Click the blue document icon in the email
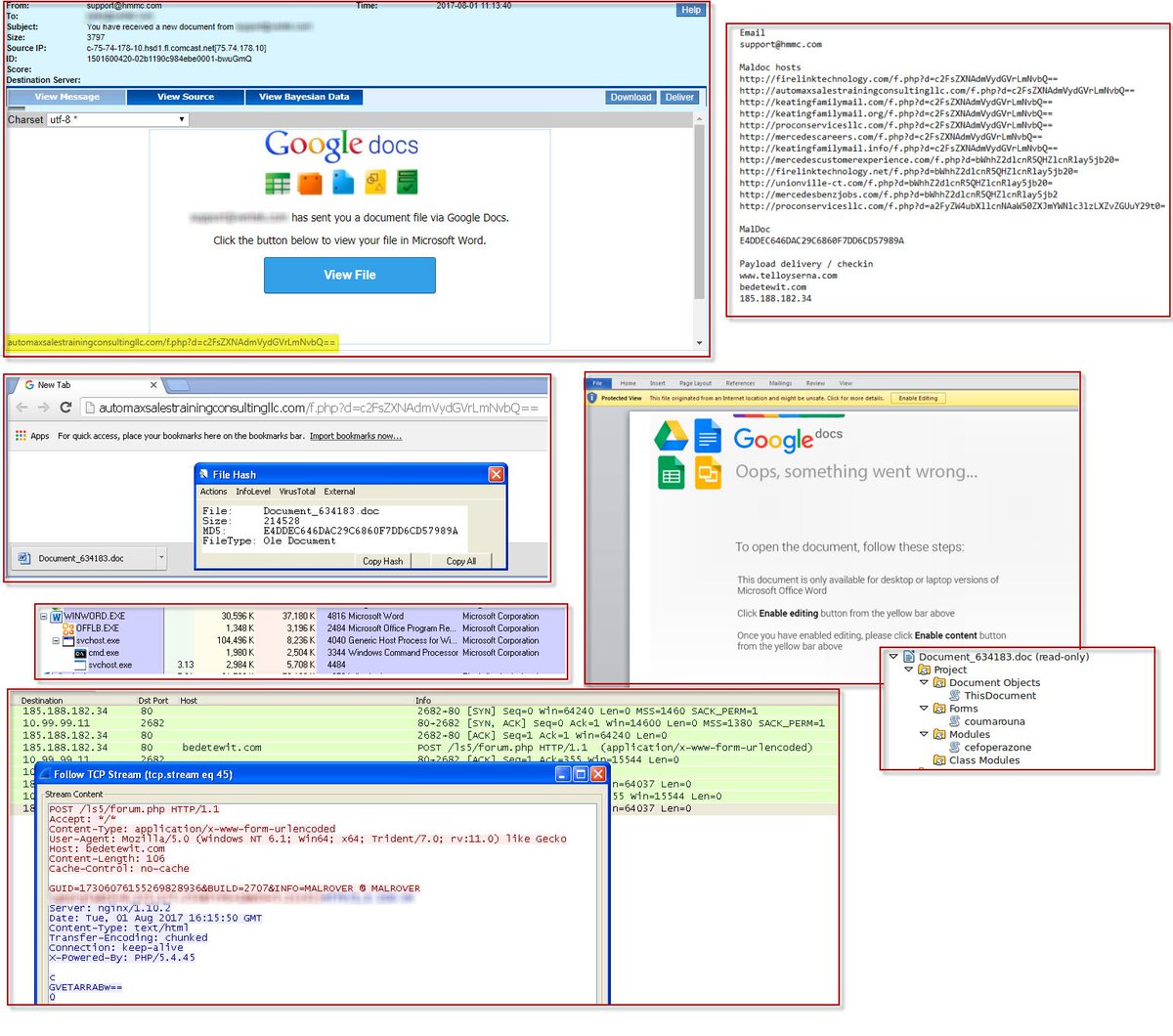Viewport: 1173px width, 1036px height. pos(343,182)
